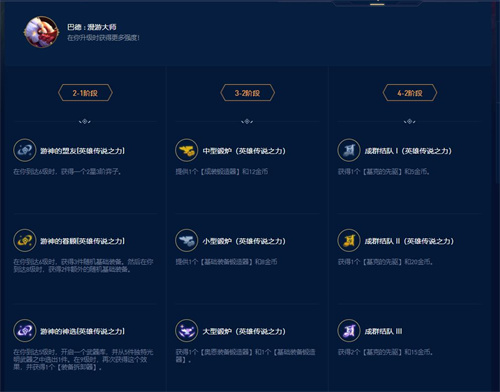Image resolution: width=500 pixels, height=392 pixels.
Task: Click the 成群结队 I silver icon
Action: [x=349, y=150]
